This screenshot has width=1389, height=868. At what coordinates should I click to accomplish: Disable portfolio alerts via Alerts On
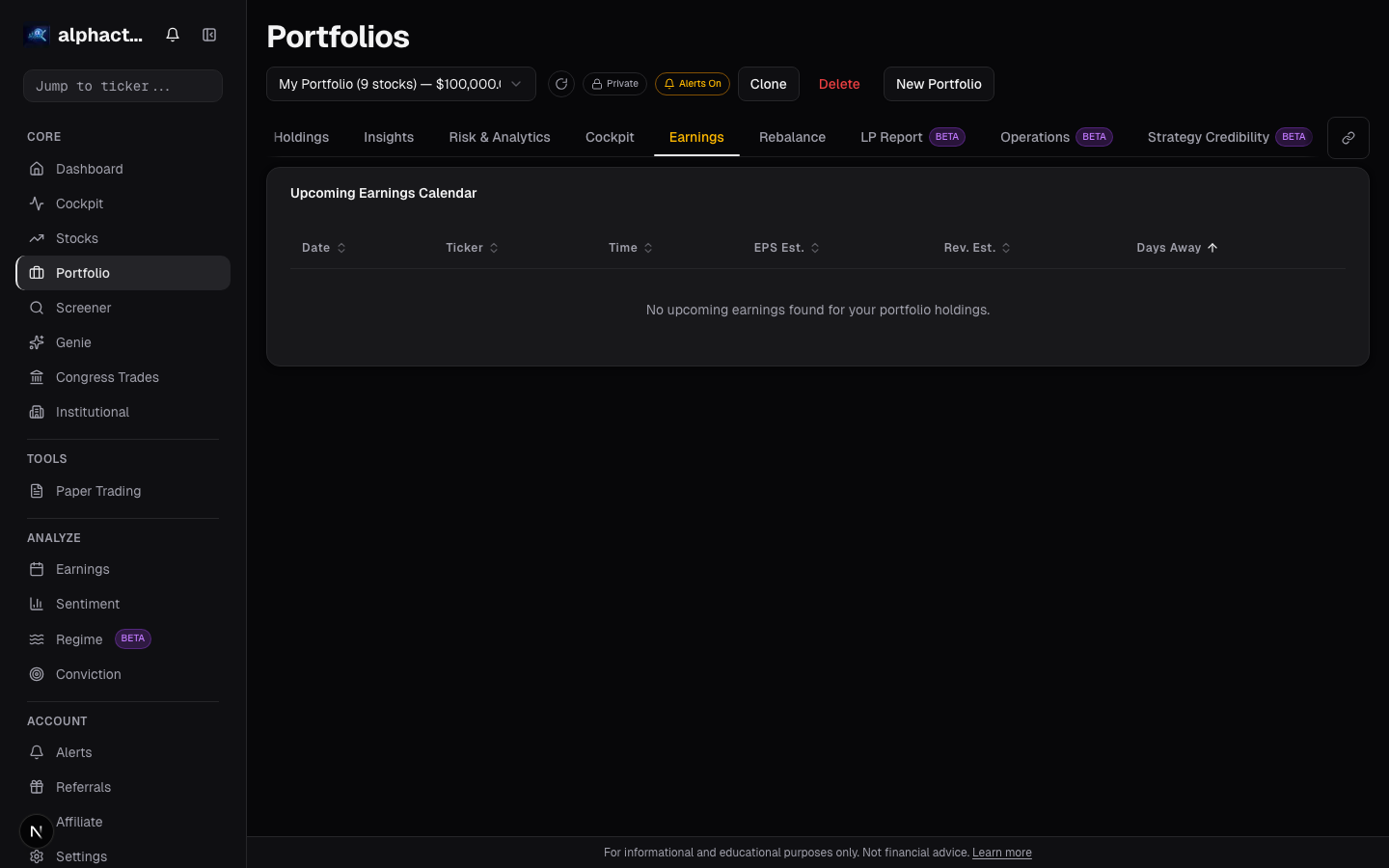pyautogui.click(x=692, y=84)
